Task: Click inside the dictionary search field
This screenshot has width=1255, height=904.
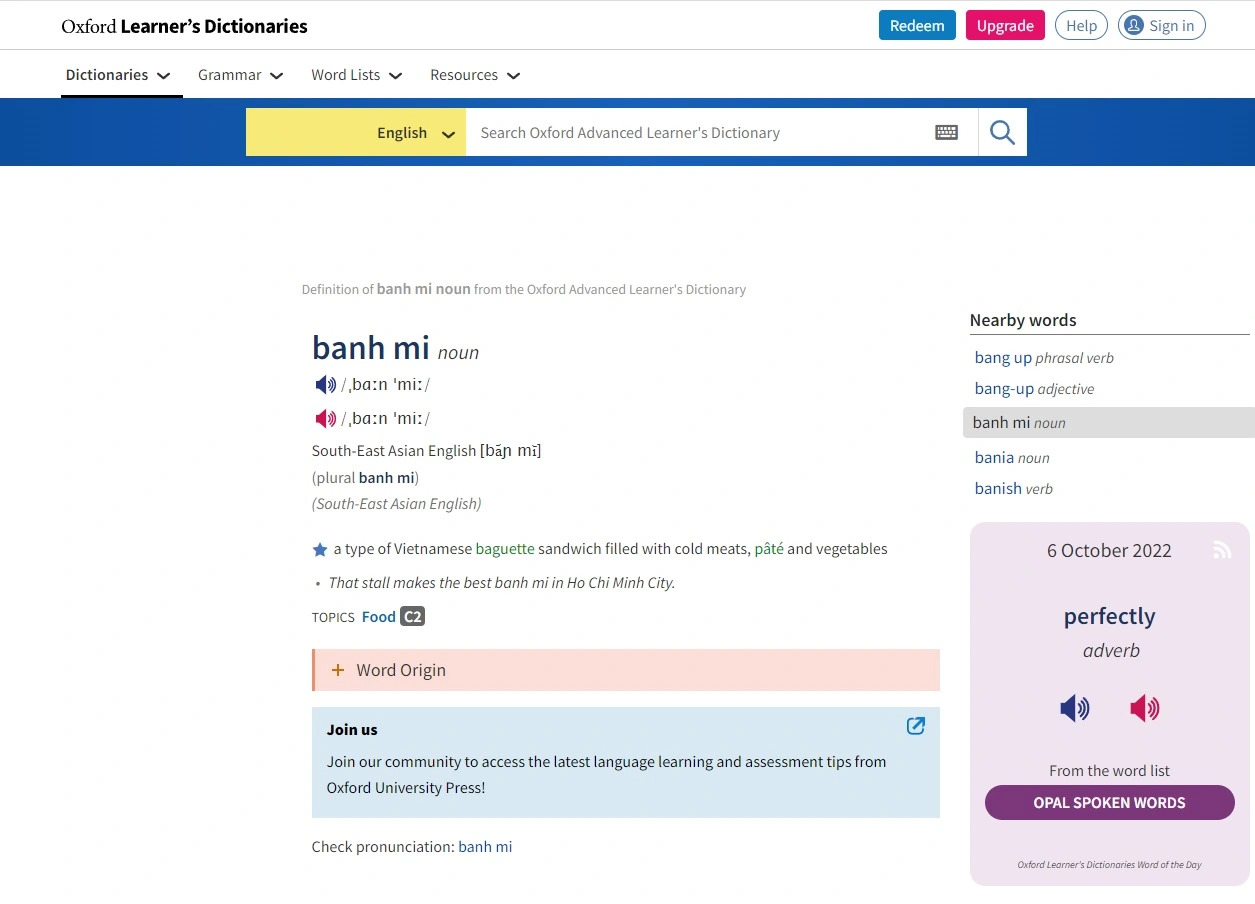Action: coord(700,131)
